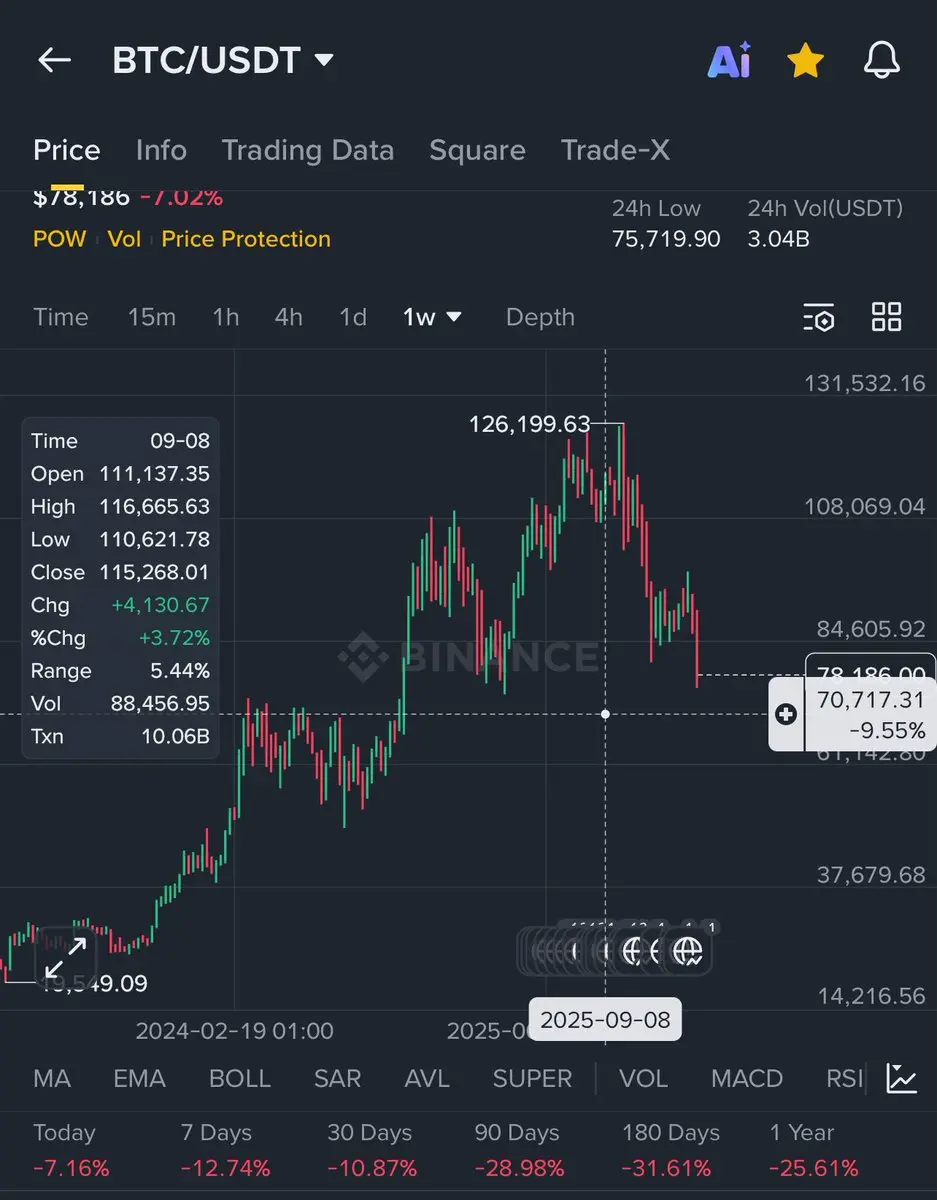Toggle the MACD sub-indicator
This screenshot has width=937, height=1200.
[747, 1079]
